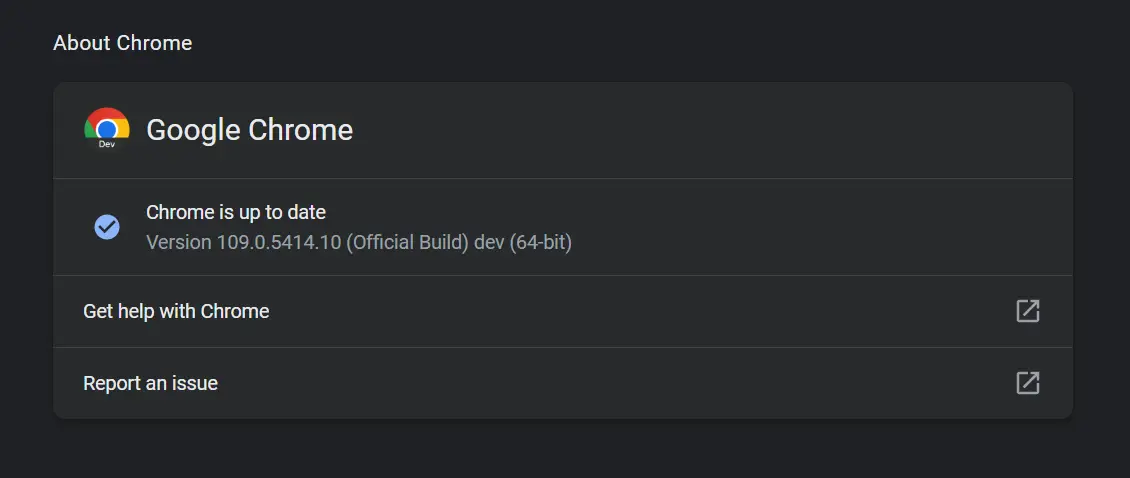
Task: Click the word Google in product title
Action: (193, 130)
